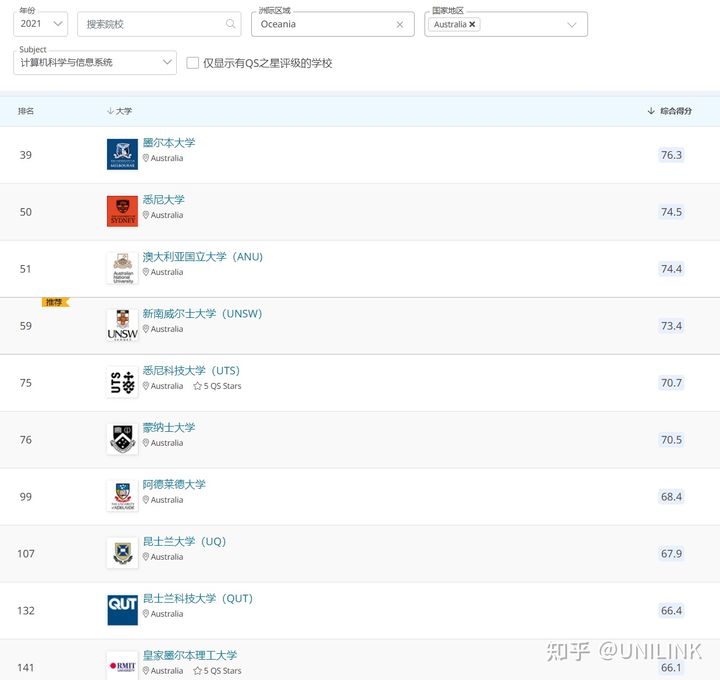
Task: Select the score 73.4 cell
Action: [x=671, y=326]
